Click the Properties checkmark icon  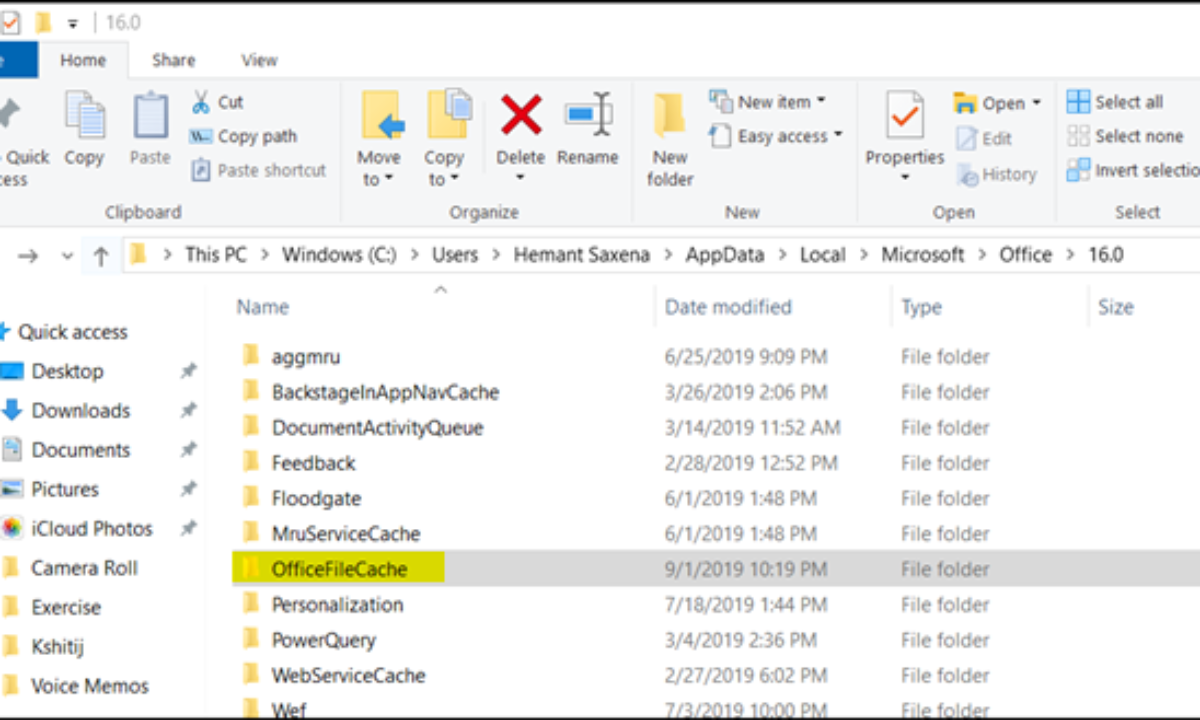coord(905,116)
